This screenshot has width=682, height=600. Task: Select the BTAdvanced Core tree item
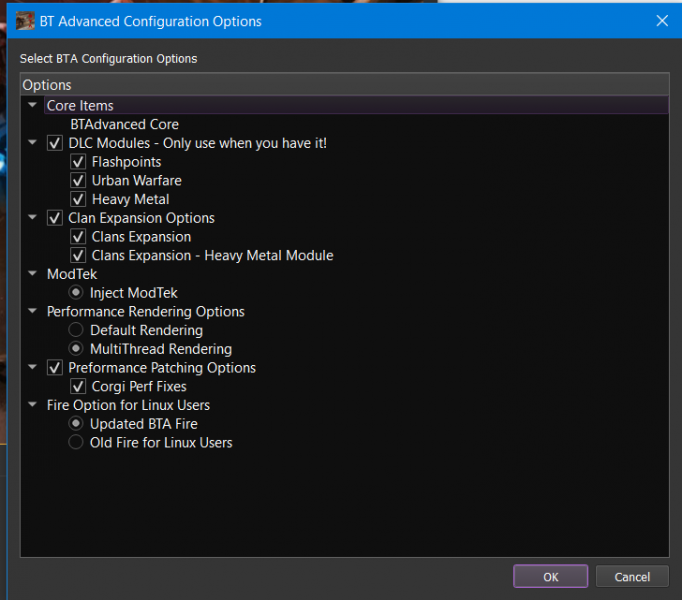pos(124,125)
